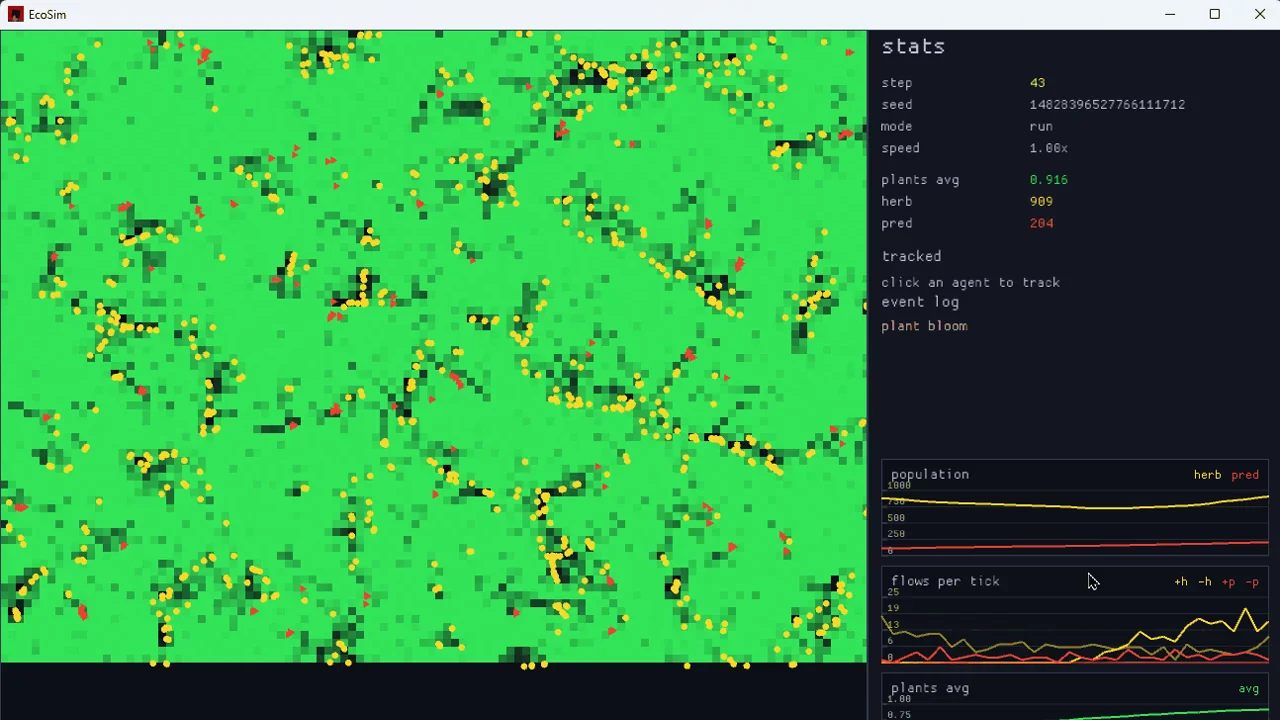The image size is (1280, 720).
Task: Click the green plants value "0.916"
Action: point(1049,180)
